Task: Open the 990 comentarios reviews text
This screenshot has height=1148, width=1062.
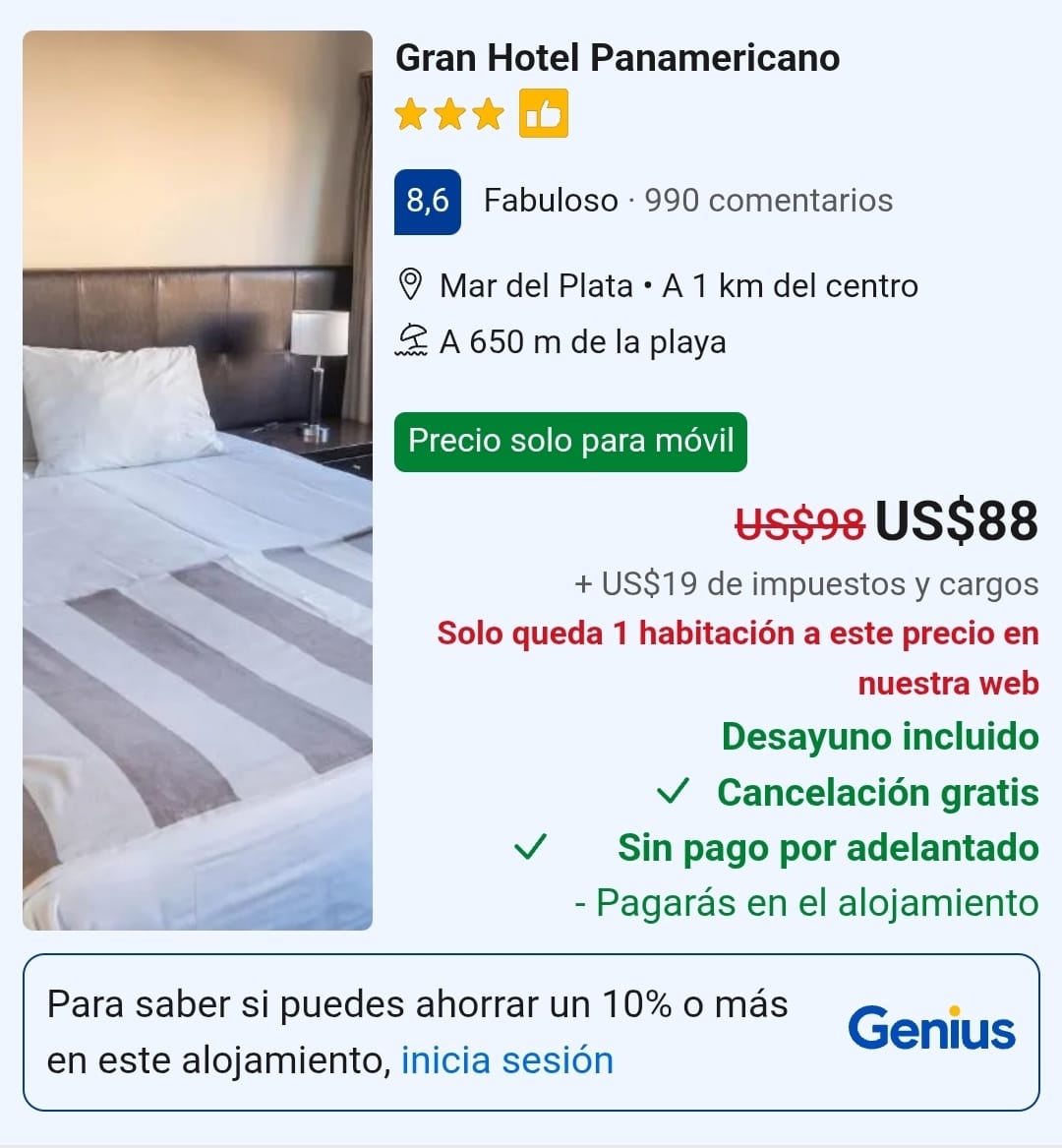Action: click(x=769, y=201)
